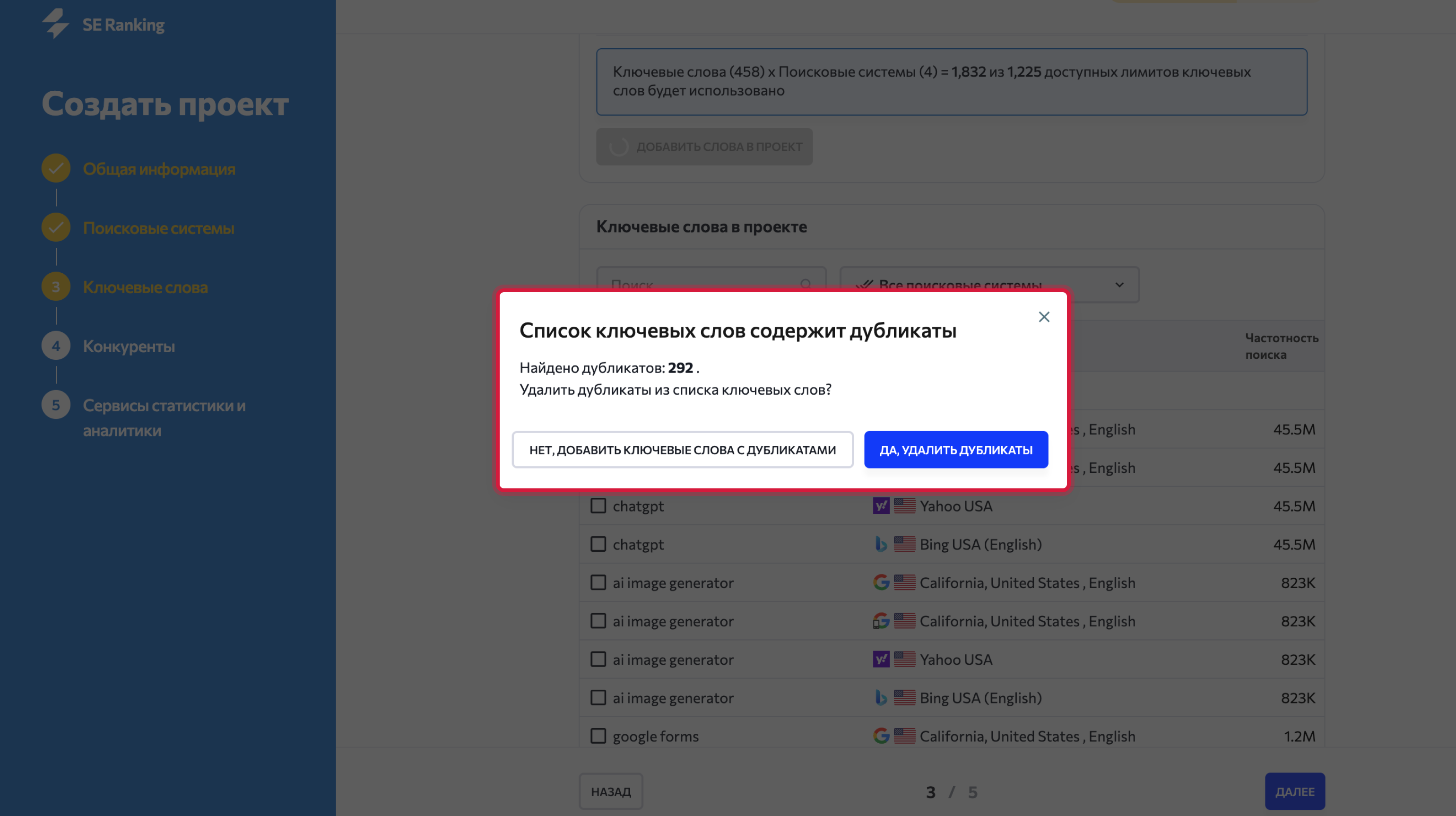Click 'Ключевые слова в проекте' heading
1456x816 pixels.
(702, 227)
